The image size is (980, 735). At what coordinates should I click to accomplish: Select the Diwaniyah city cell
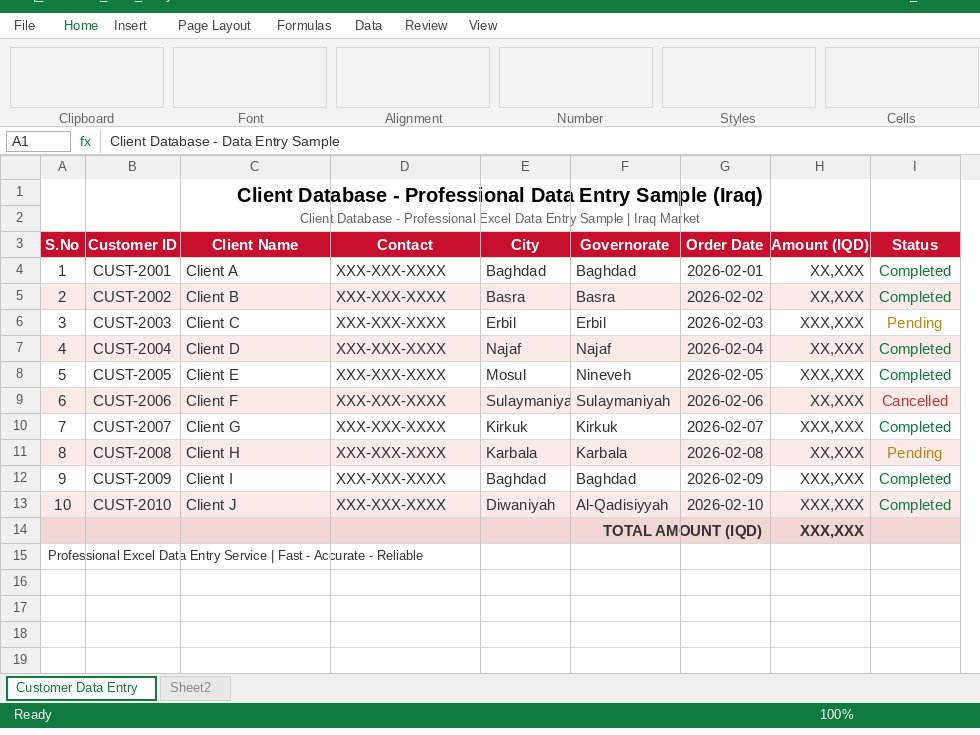pos(525,504)
